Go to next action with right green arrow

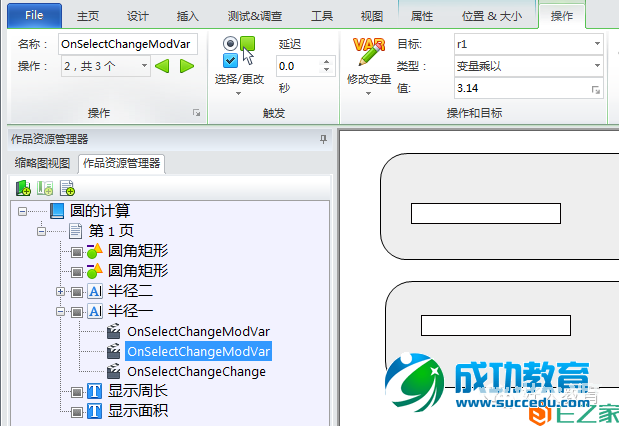click(187, 66)
